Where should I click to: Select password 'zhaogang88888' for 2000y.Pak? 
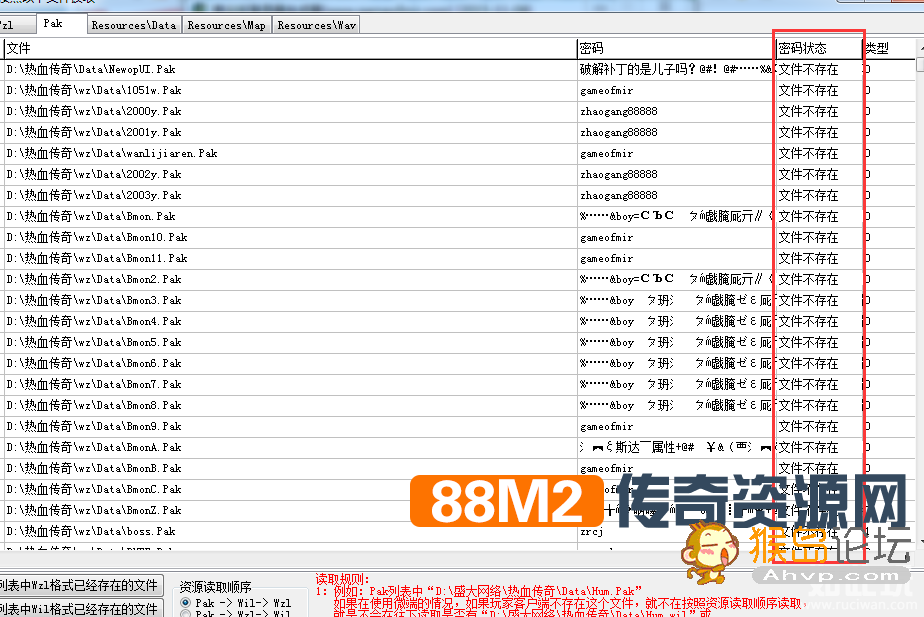[619, 111]
